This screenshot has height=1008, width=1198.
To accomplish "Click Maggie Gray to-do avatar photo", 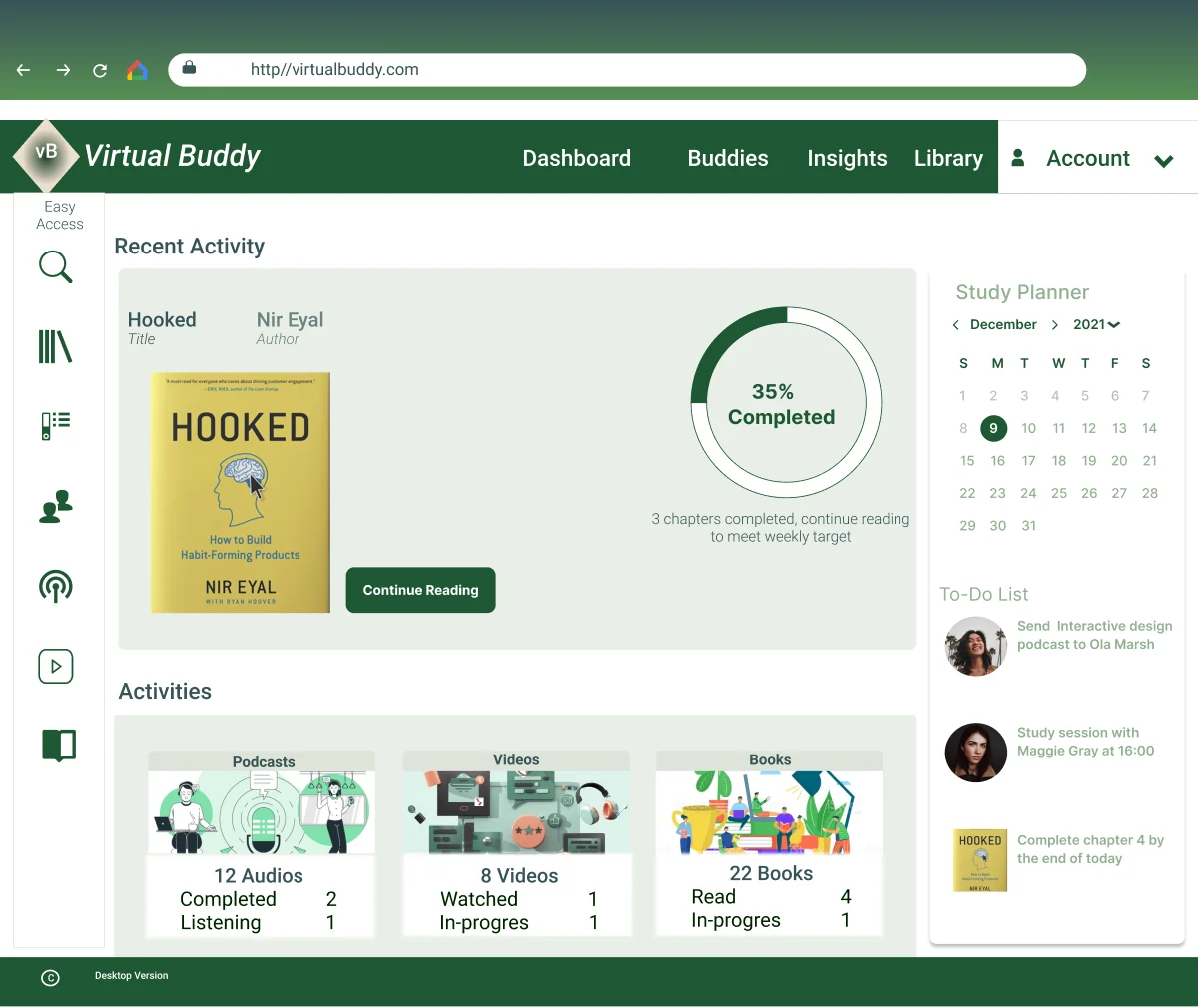I will click(976, 753).
